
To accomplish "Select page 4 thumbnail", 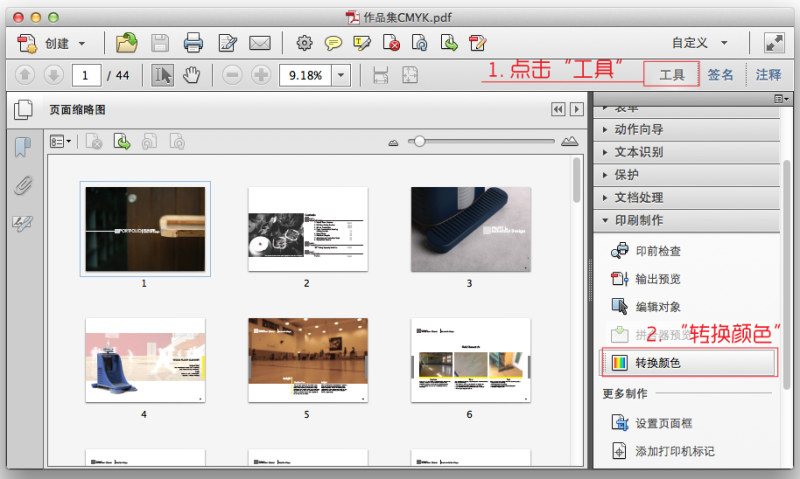I will (x=145, y=360).
